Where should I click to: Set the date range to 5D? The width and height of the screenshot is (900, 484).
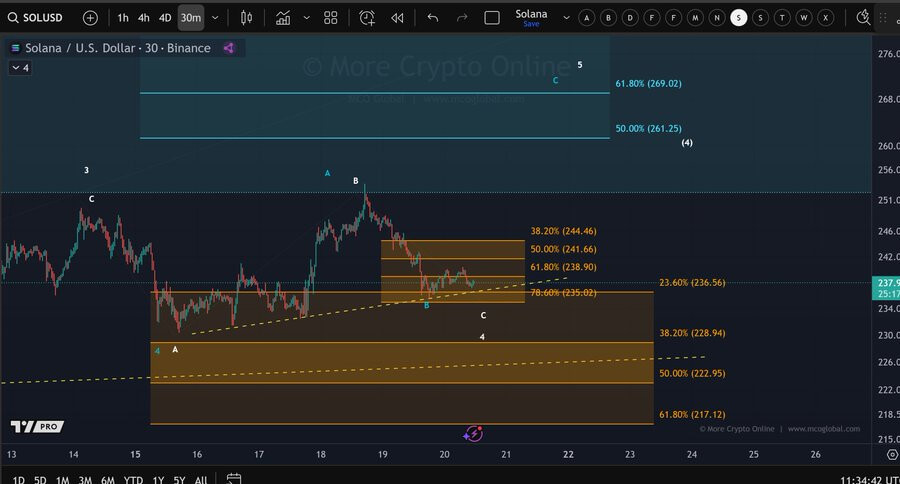tap(40, 479)
